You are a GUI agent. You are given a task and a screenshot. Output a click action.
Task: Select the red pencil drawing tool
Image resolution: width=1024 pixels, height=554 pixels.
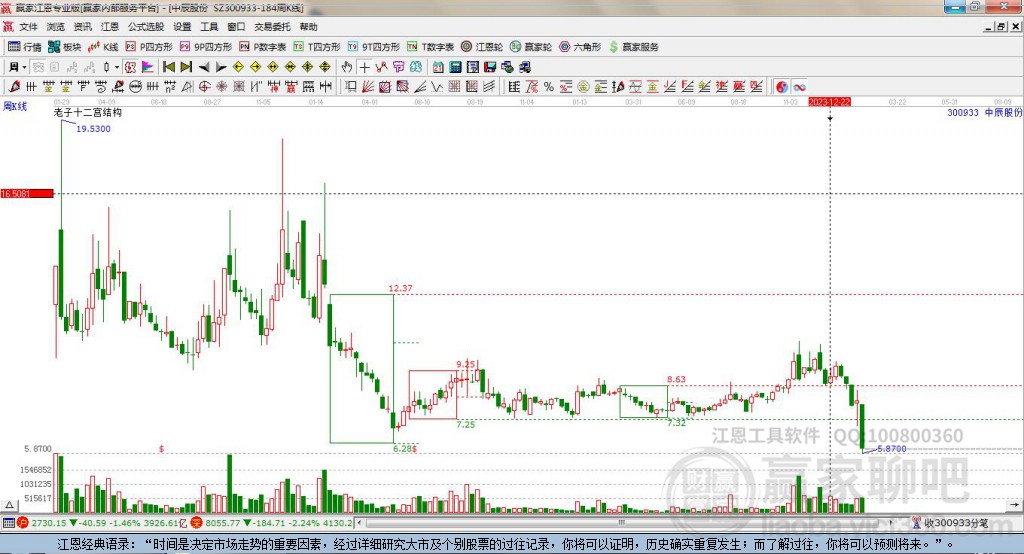point(14,87)
